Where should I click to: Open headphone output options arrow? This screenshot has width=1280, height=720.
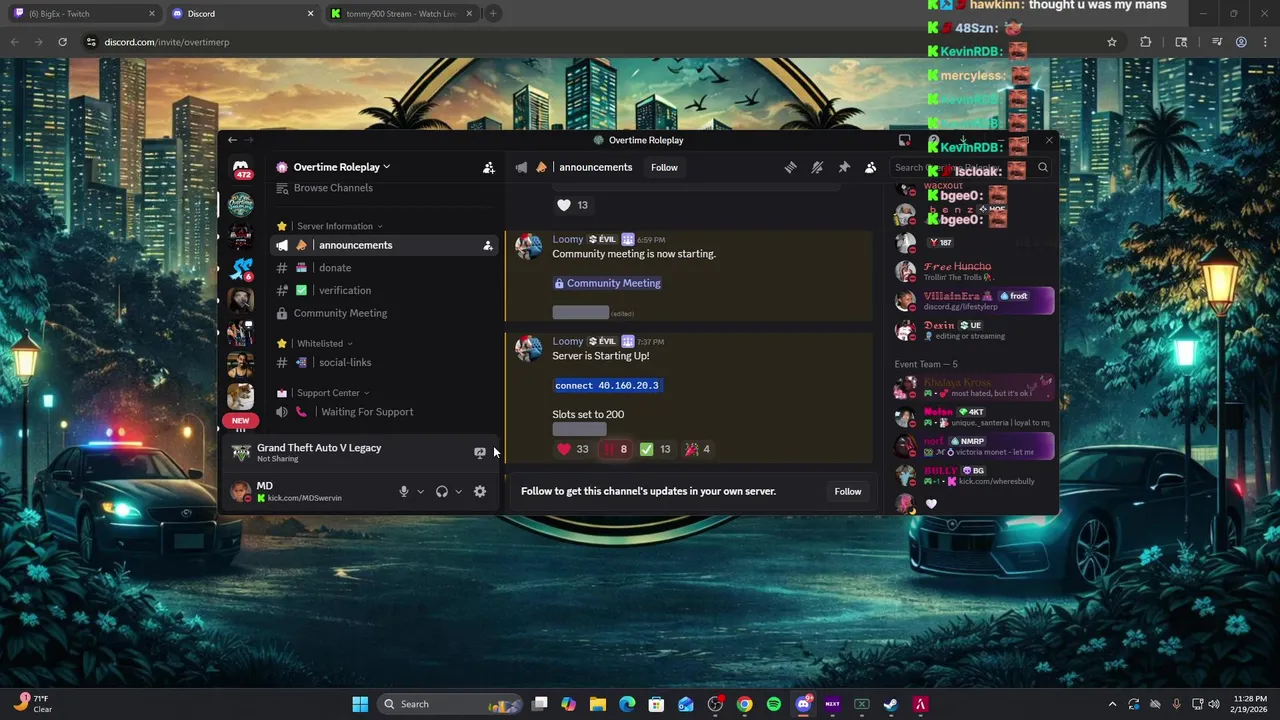point(458,491)
